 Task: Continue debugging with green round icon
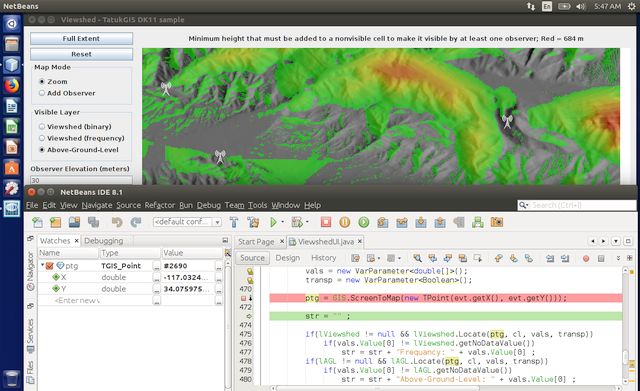364,222
